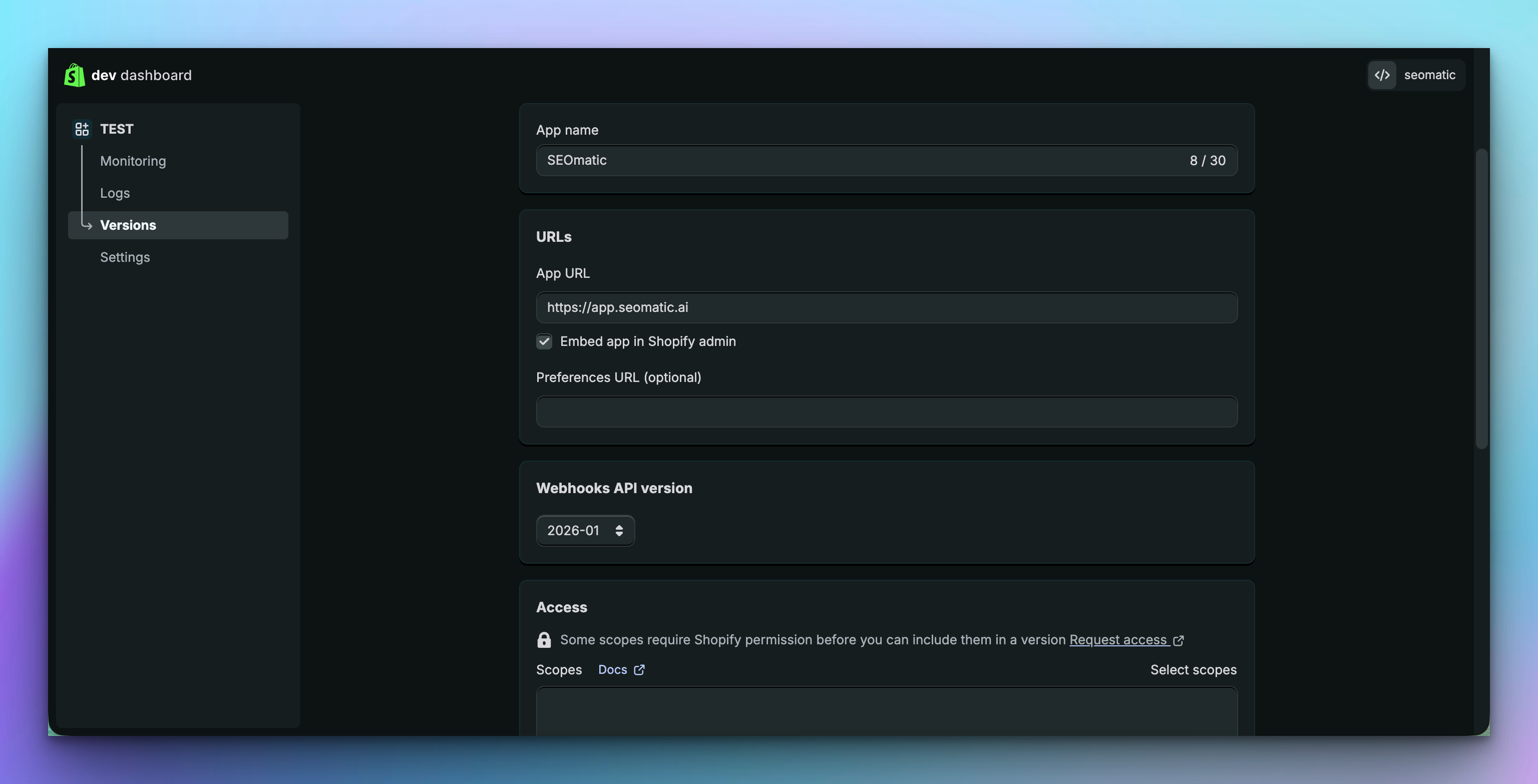Click the dev dashboard title
Image resolution: width=1538 pixels, height=784 pixels.
coord(142,75)
